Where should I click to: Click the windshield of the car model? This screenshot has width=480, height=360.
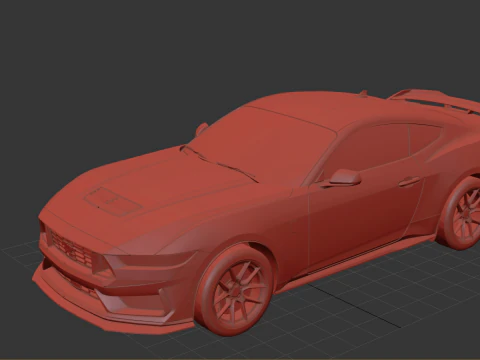point(263,144)
